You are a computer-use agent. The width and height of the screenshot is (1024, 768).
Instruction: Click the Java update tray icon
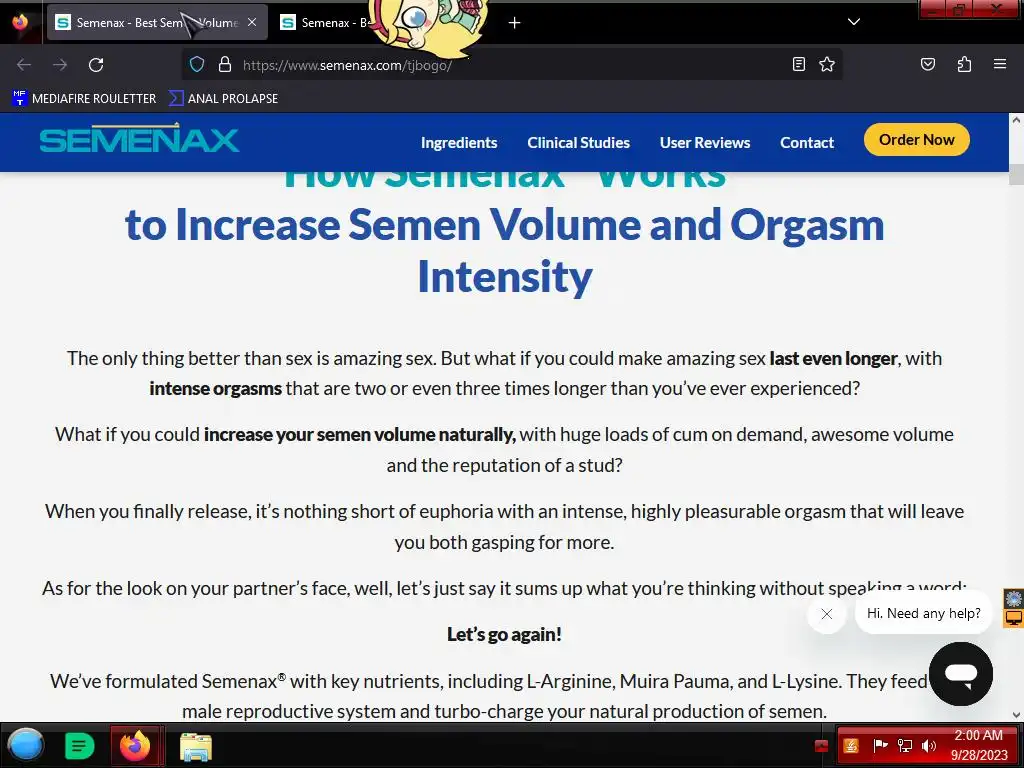click(851, 745)
